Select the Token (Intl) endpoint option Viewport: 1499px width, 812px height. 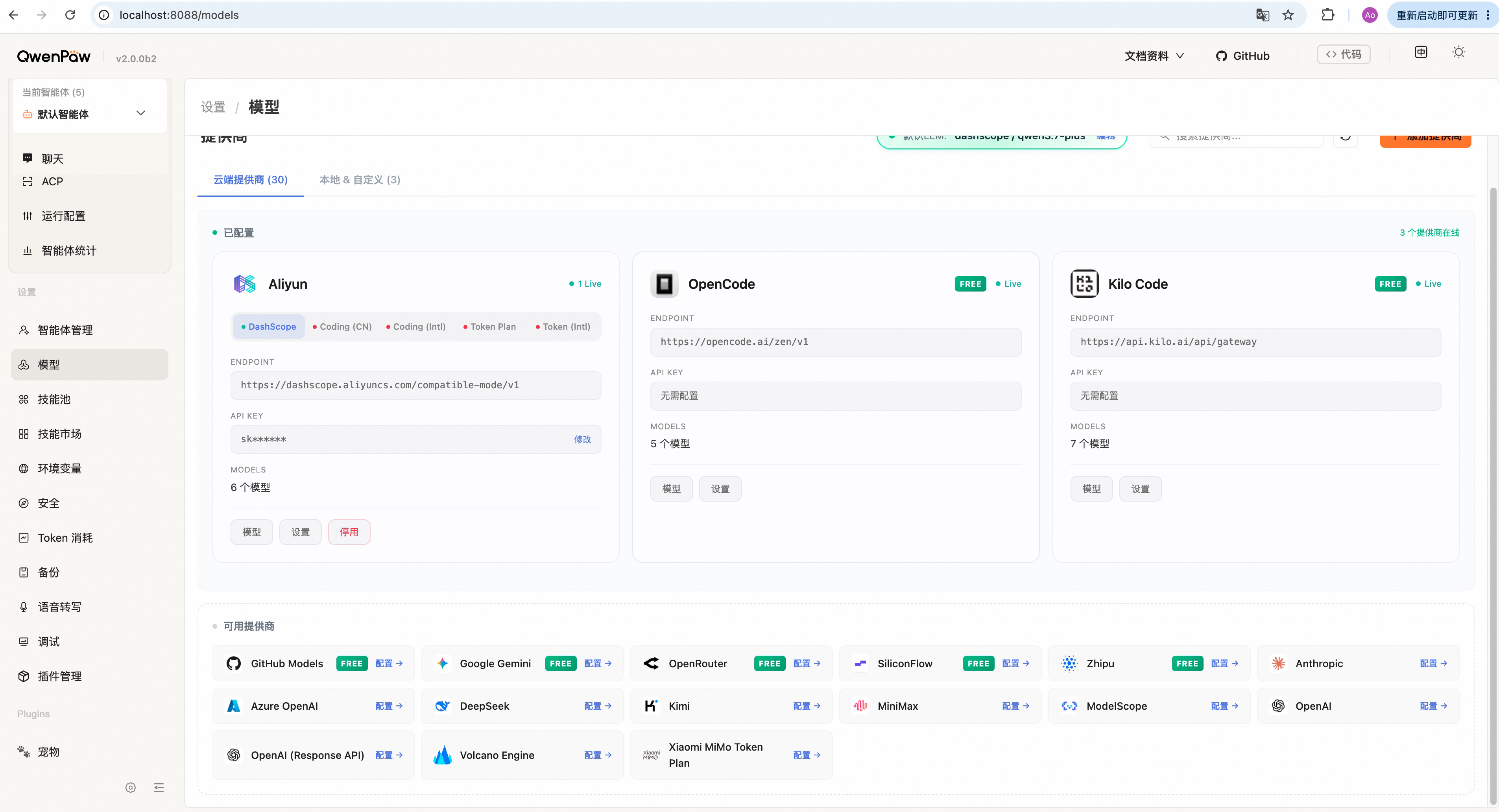563,327
